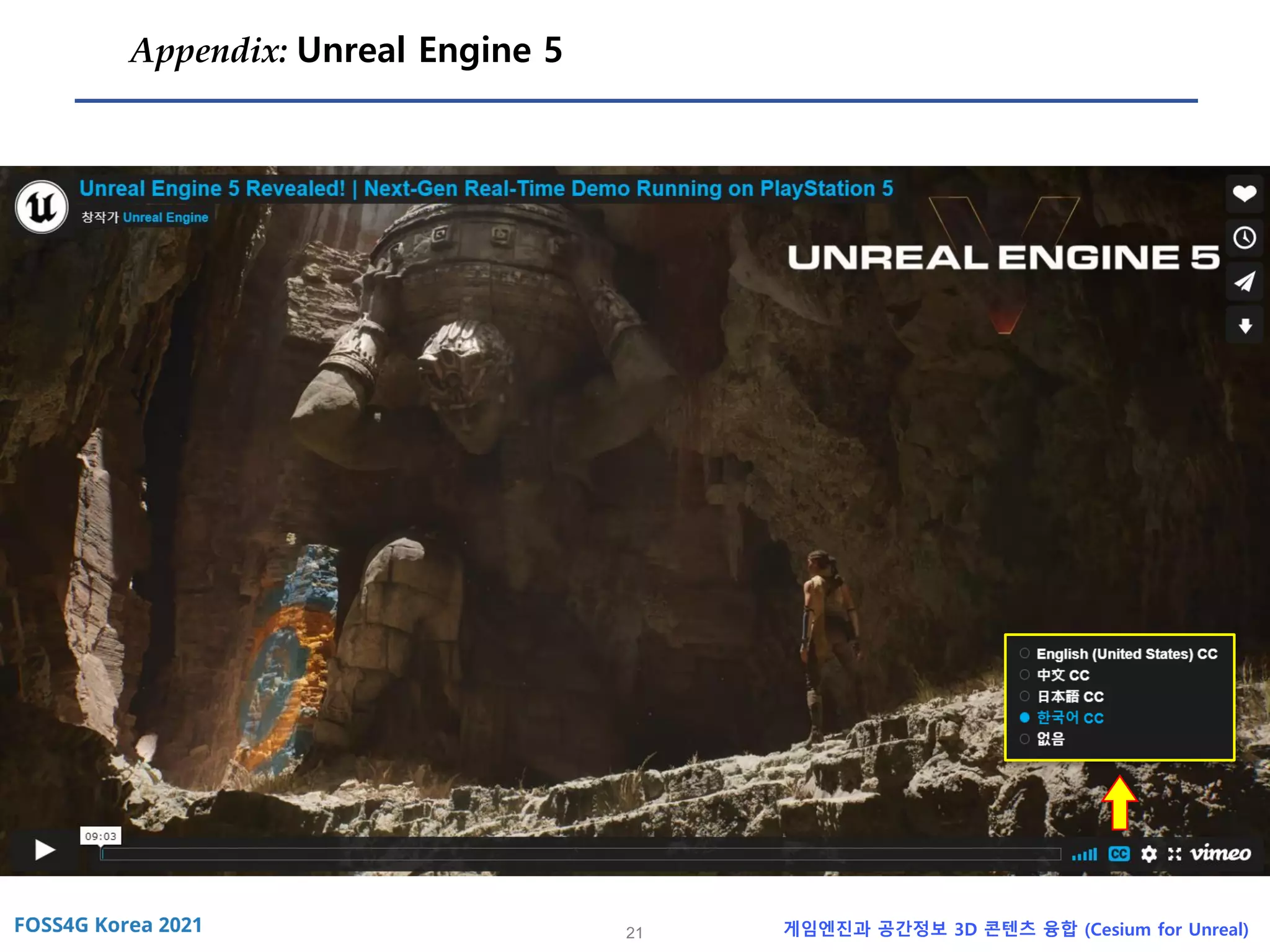
Task: Play the video
Action: pyautogui.click(x=45, y=850)
